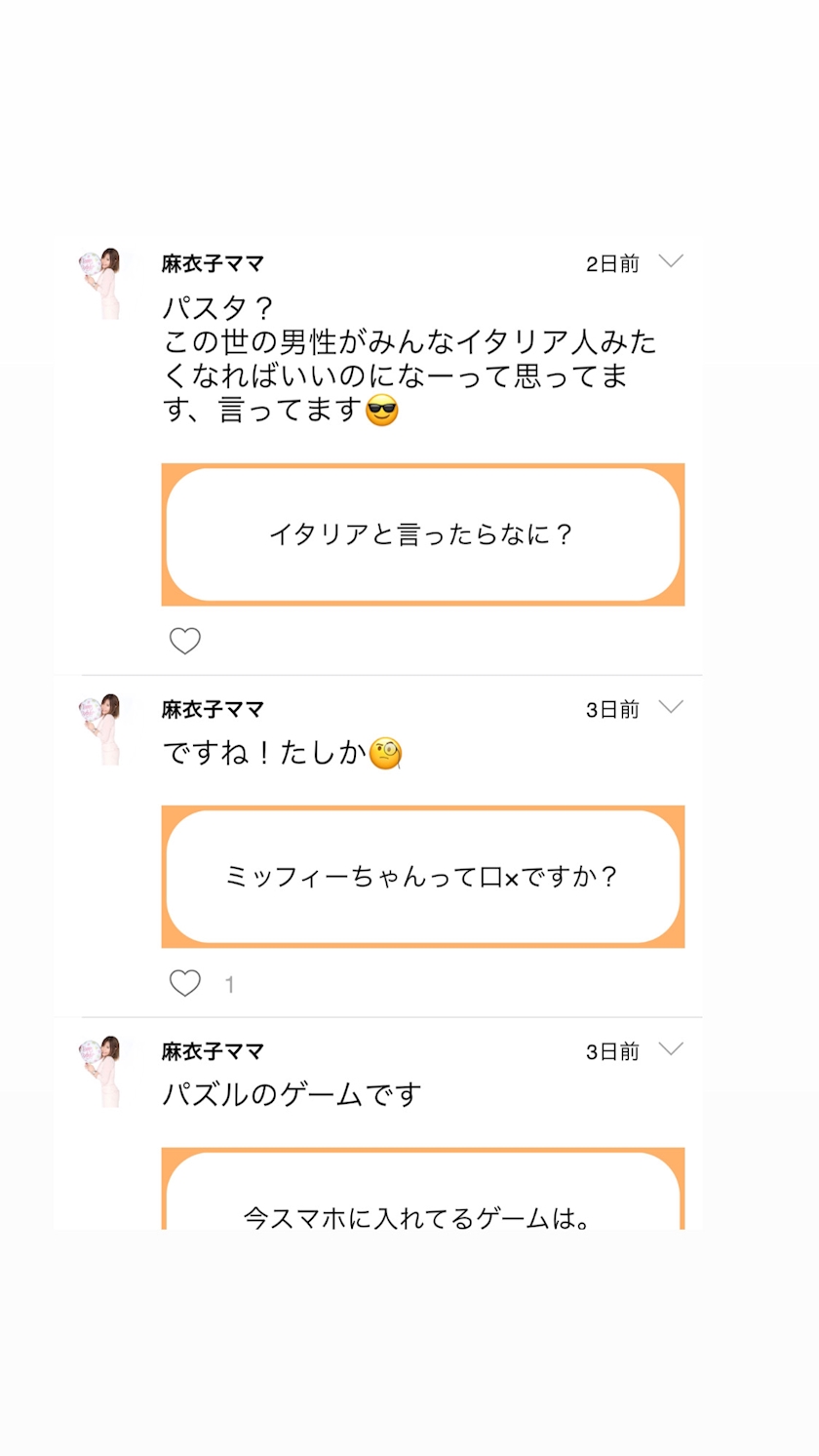Tap the 麻衣子ママ username above ですね!たしか
Image resolution: width=819 pixels, height=1456 pixels.
coord(213,709)
